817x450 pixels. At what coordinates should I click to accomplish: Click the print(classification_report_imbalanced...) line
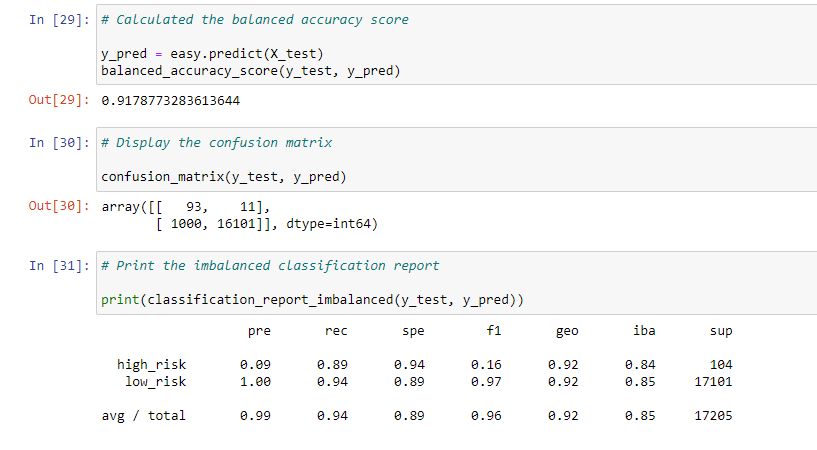point(312,300)
